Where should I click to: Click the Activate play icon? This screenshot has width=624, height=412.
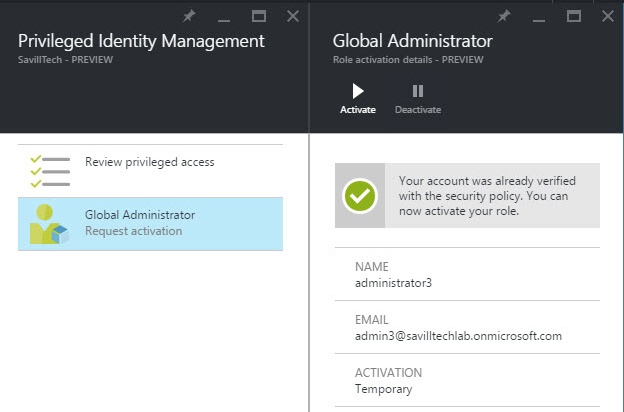tap(358, 91)
